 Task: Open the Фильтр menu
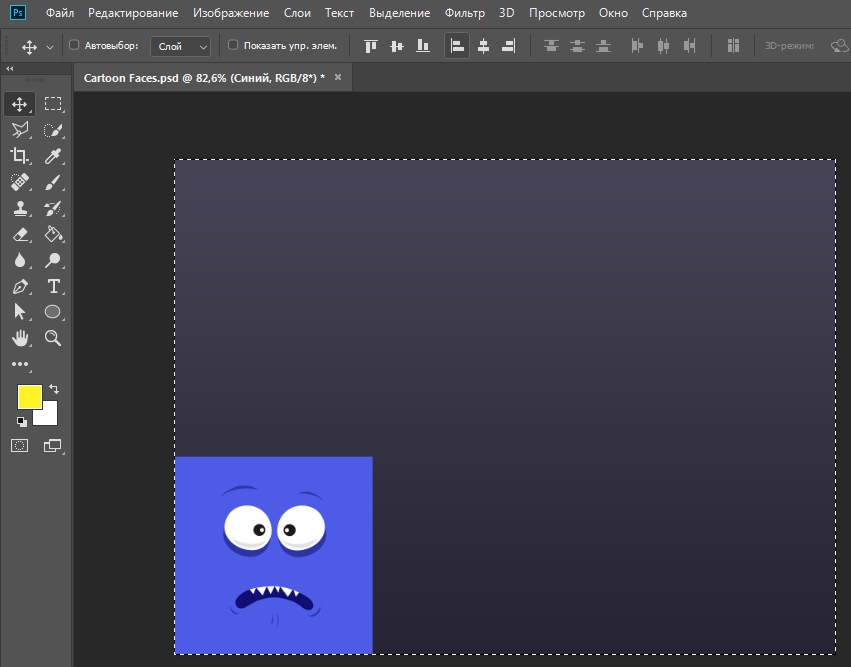click(x=464, y=13)
